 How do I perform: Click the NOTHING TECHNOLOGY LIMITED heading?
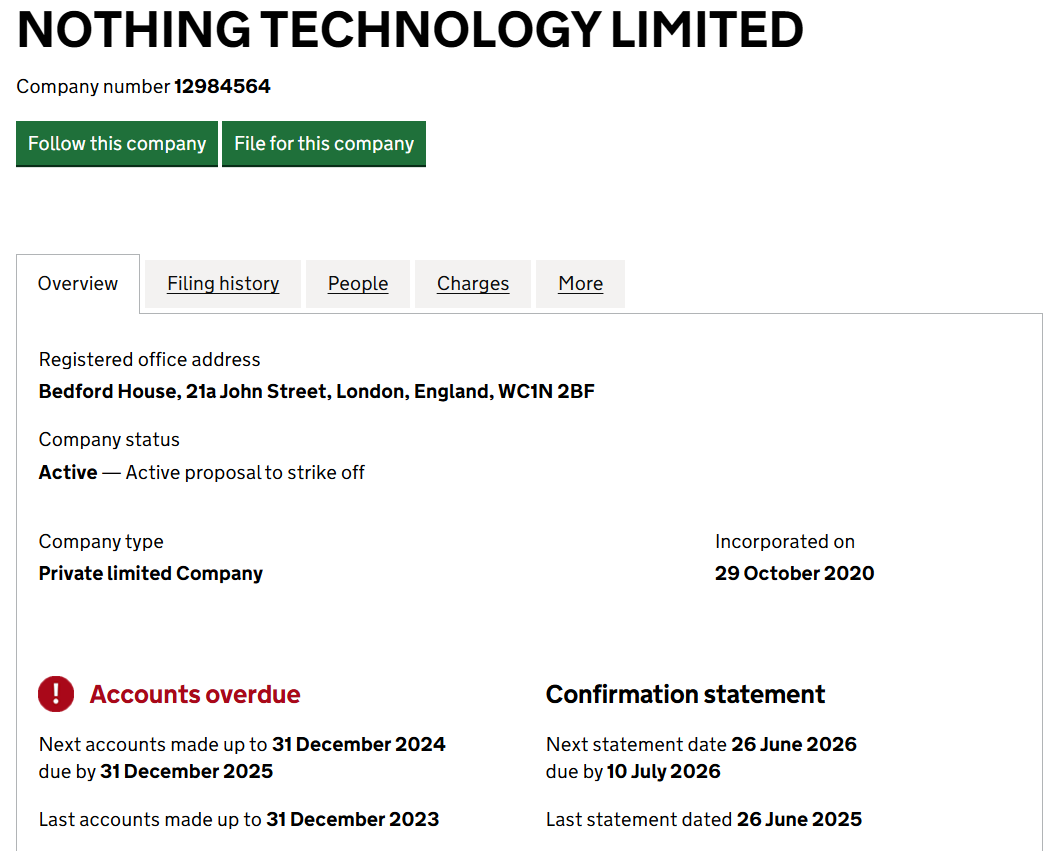[408, 31]
